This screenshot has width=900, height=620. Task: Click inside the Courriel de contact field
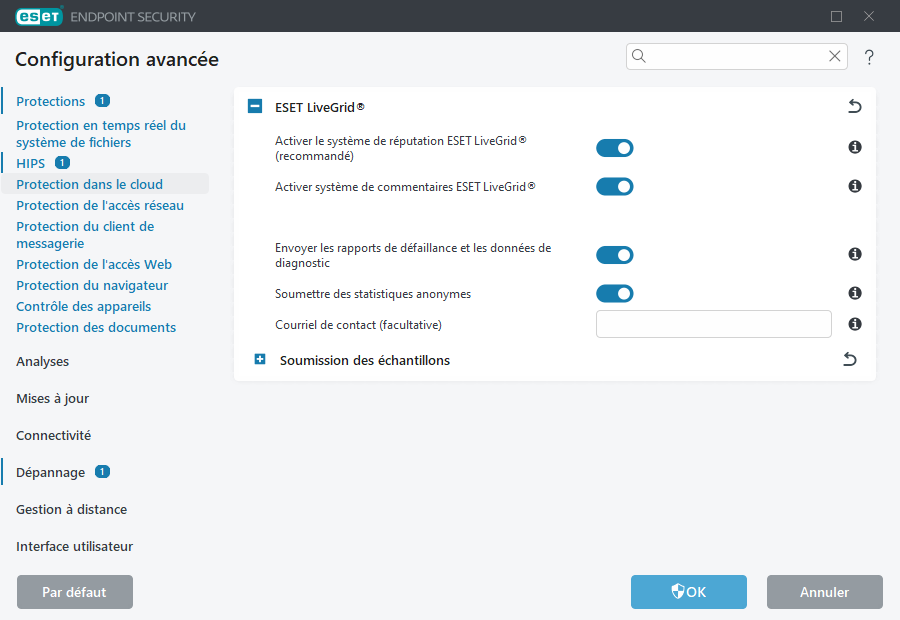(x=713, y=324)
